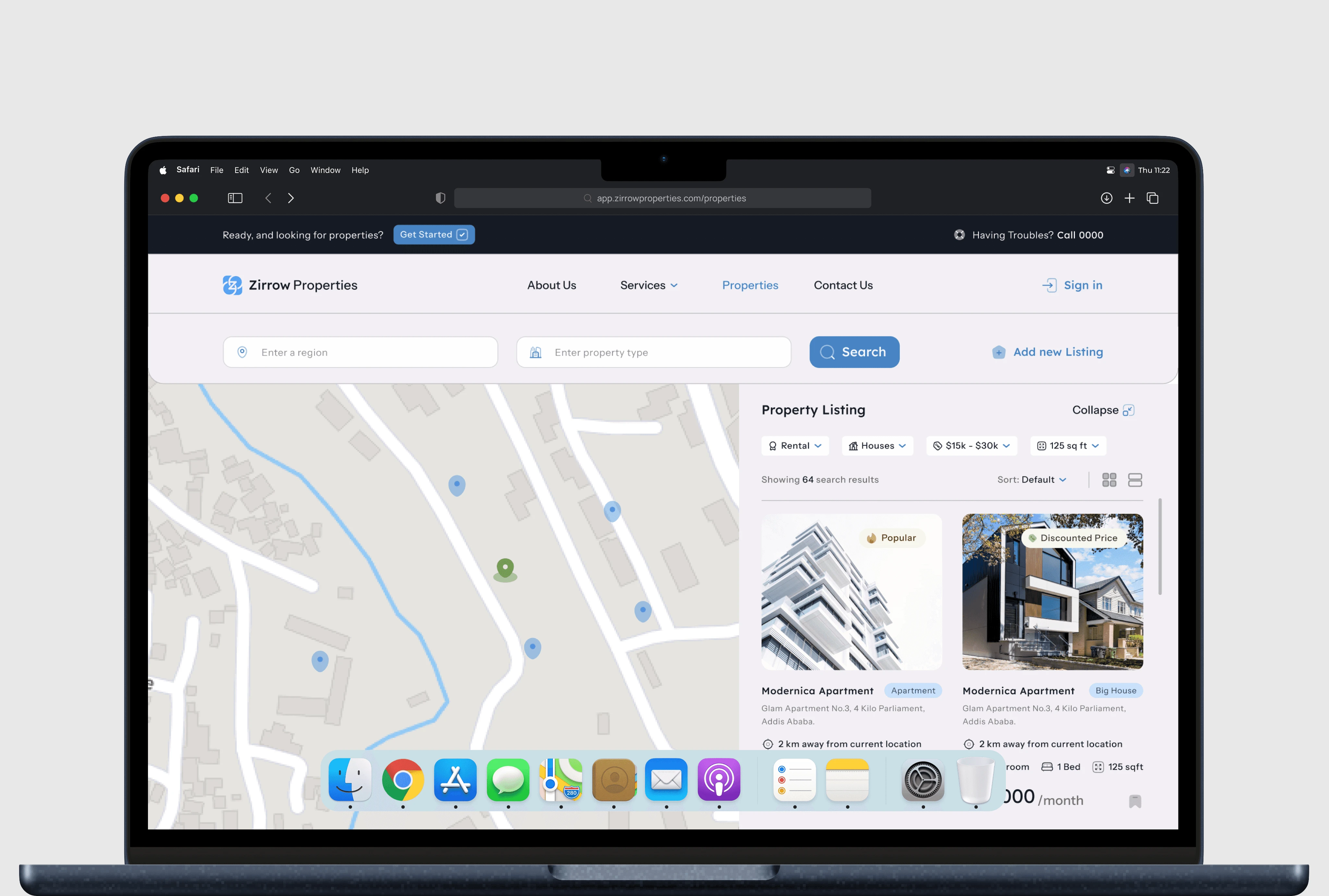
Task: Click the Enter a region field
Action: (x=360, y=352)
